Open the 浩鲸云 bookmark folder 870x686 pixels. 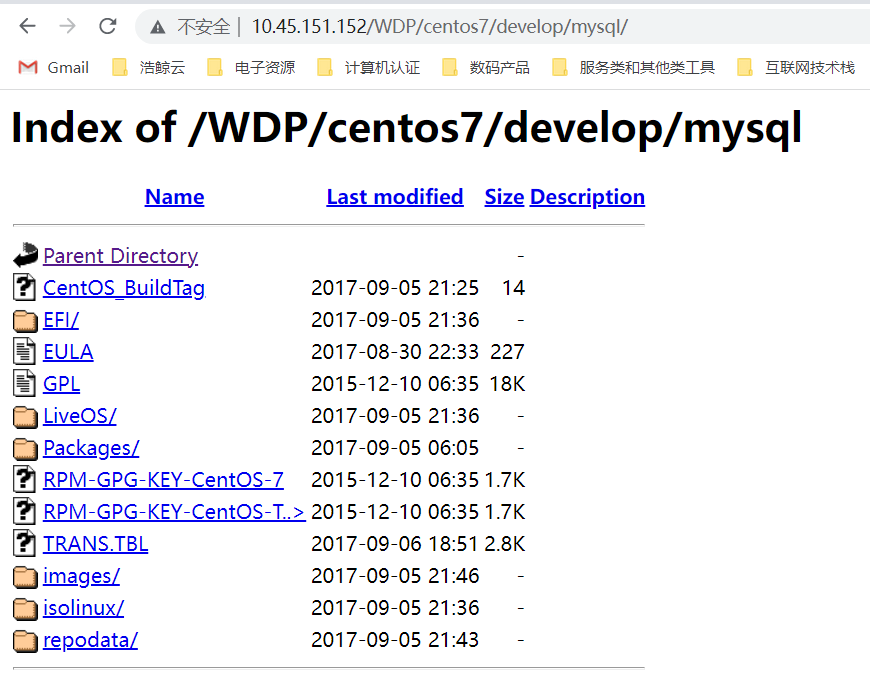point(148,68)
